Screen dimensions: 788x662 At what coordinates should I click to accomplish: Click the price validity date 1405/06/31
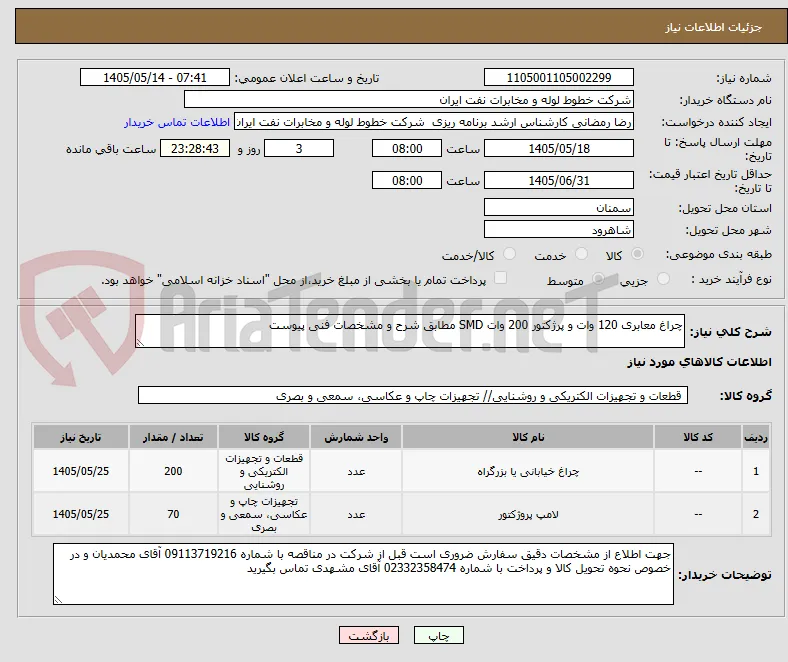558,180
